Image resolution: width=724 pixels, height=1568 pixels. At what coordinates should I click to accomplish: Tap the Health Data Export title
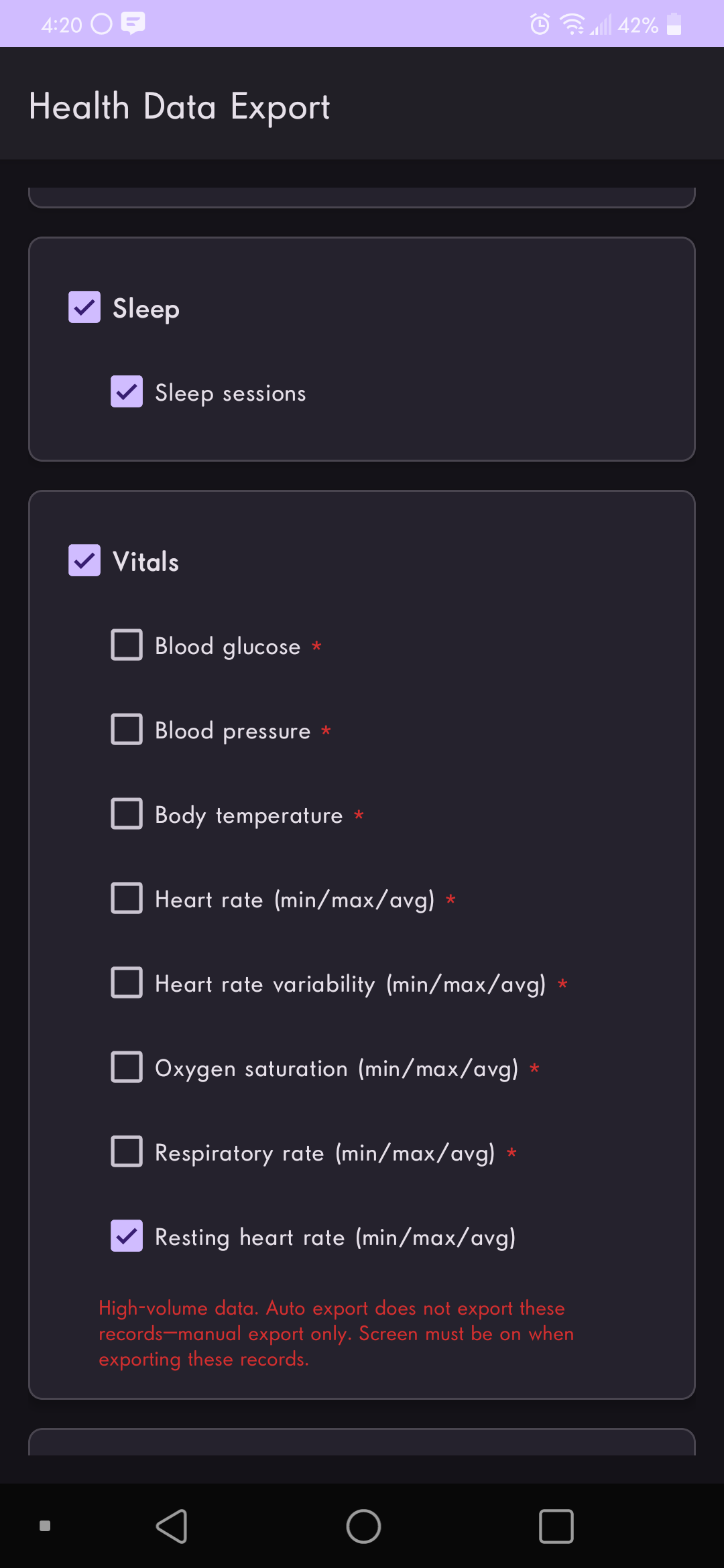(x=180, y=107)
